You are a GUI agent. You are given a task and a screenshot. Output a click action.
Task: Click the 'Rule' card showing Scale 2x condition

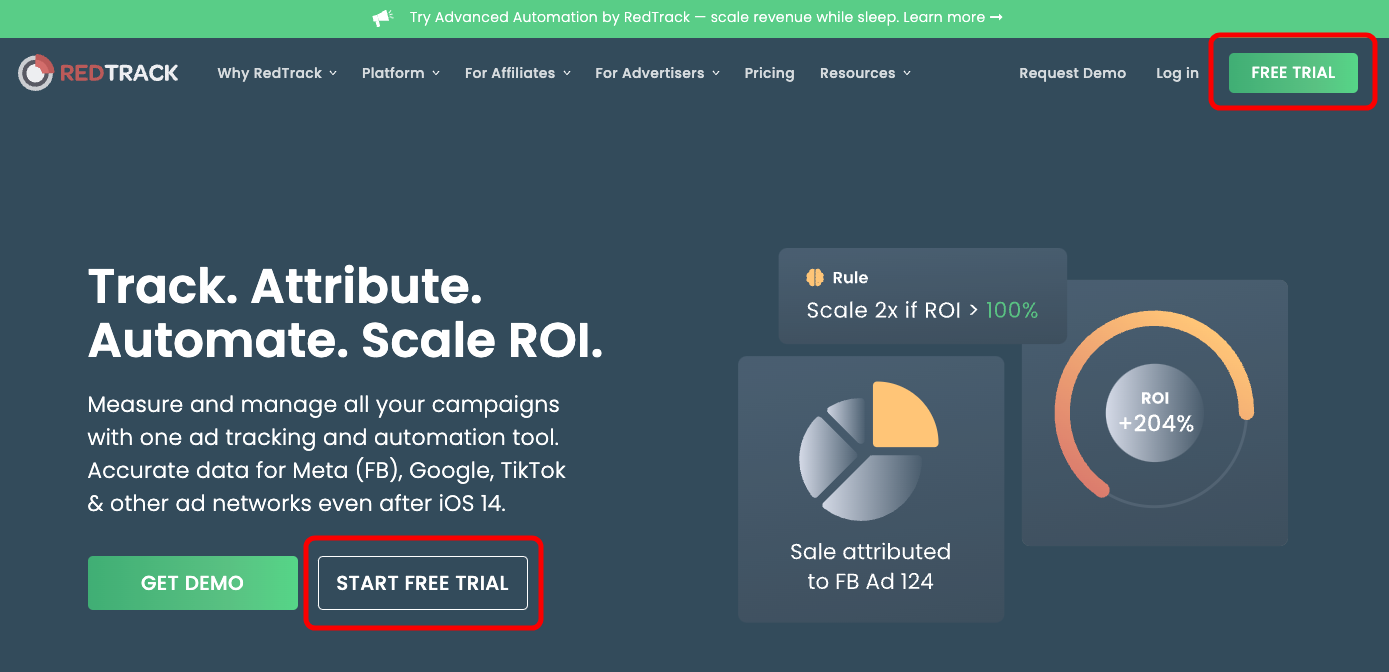point(921,296)
